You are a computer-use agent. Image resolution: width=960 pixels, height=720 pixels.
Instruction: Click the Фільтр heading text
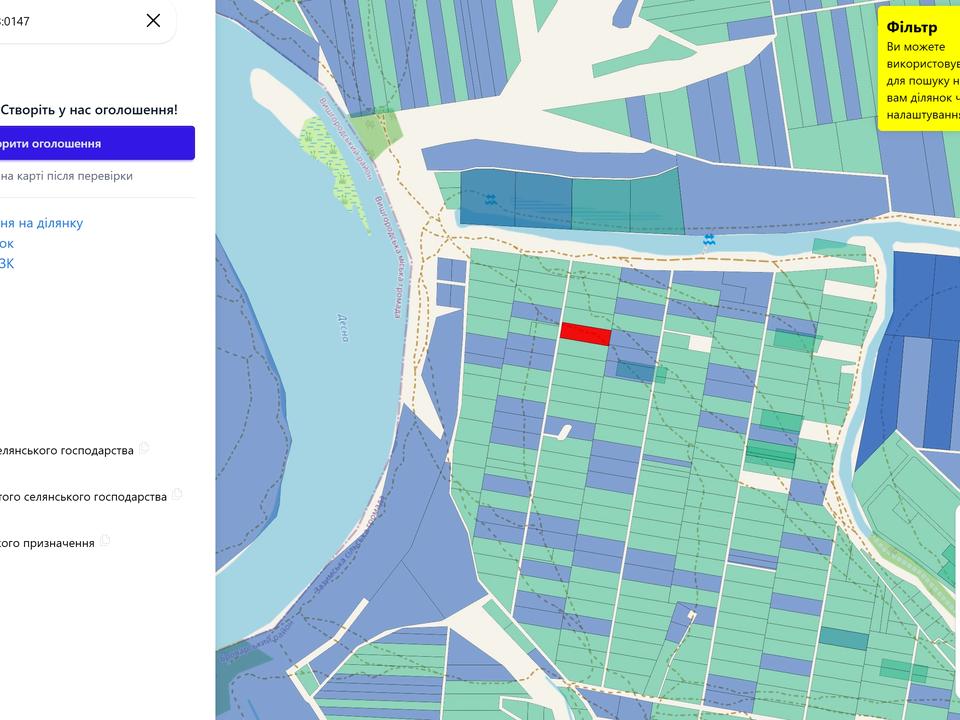click(912, 28)
